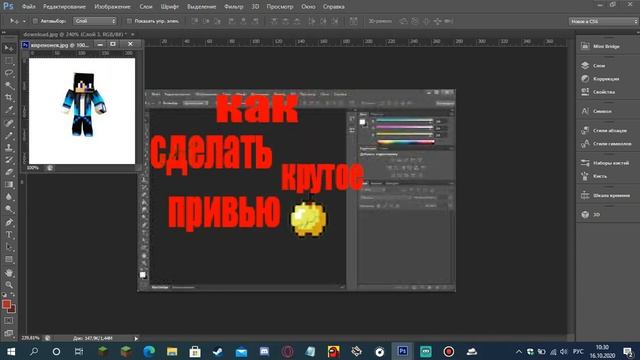Open Discord from the taskbar
This screenshot has width=640, height=360.
[264, 351]
